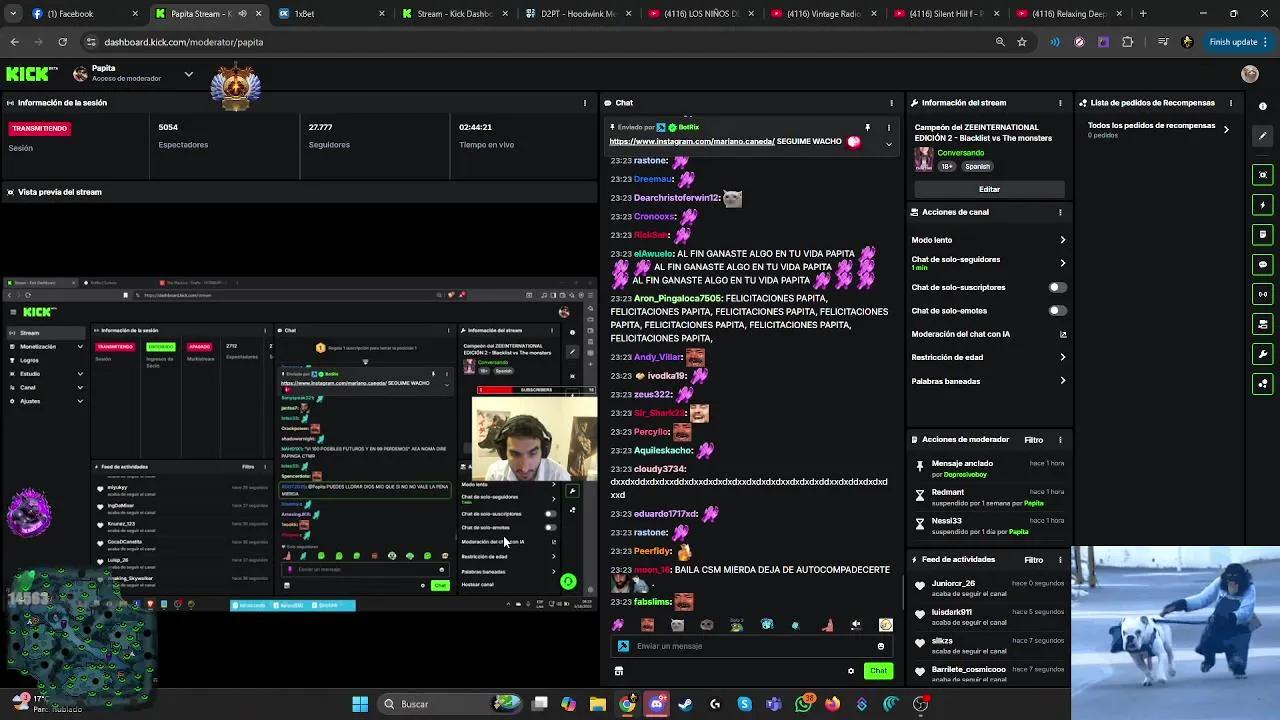Click the Editar button under Información del stream
Viewport: 1280px width, 720px height.
click(989, 189)
